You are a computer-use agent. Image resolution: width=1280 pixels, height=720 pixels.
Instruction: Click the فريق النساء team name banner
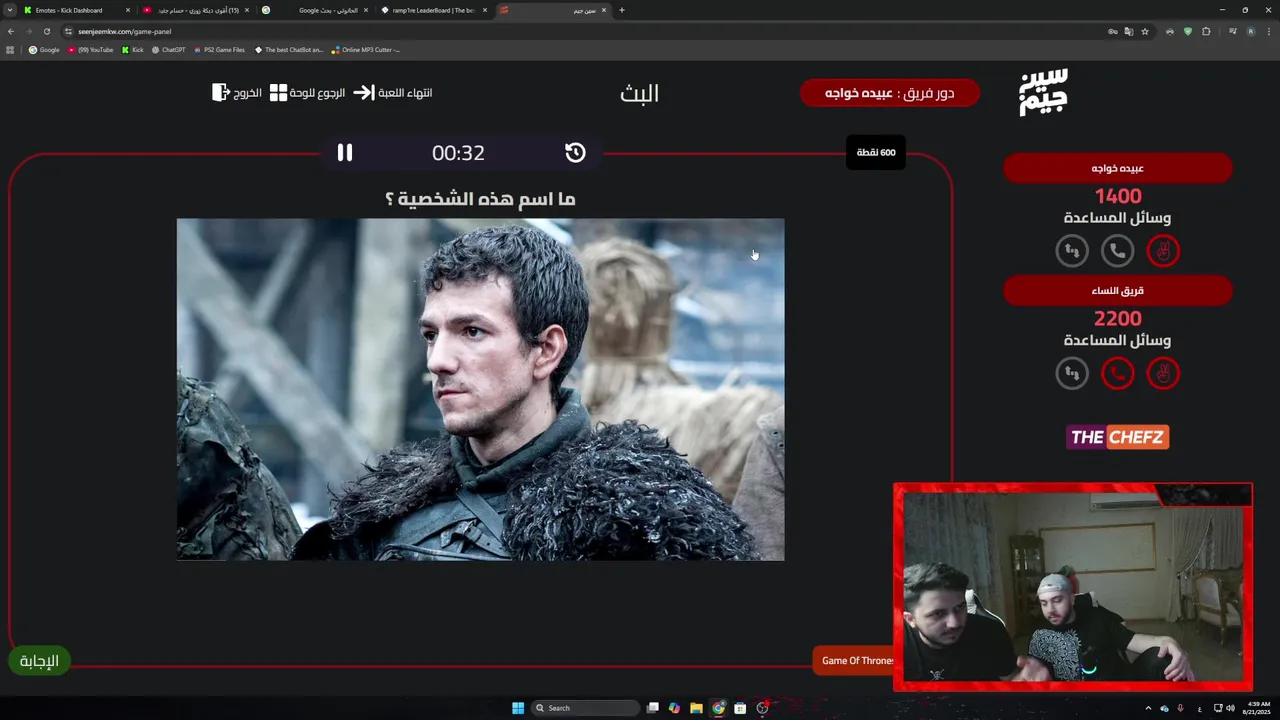click(1118, 291)
